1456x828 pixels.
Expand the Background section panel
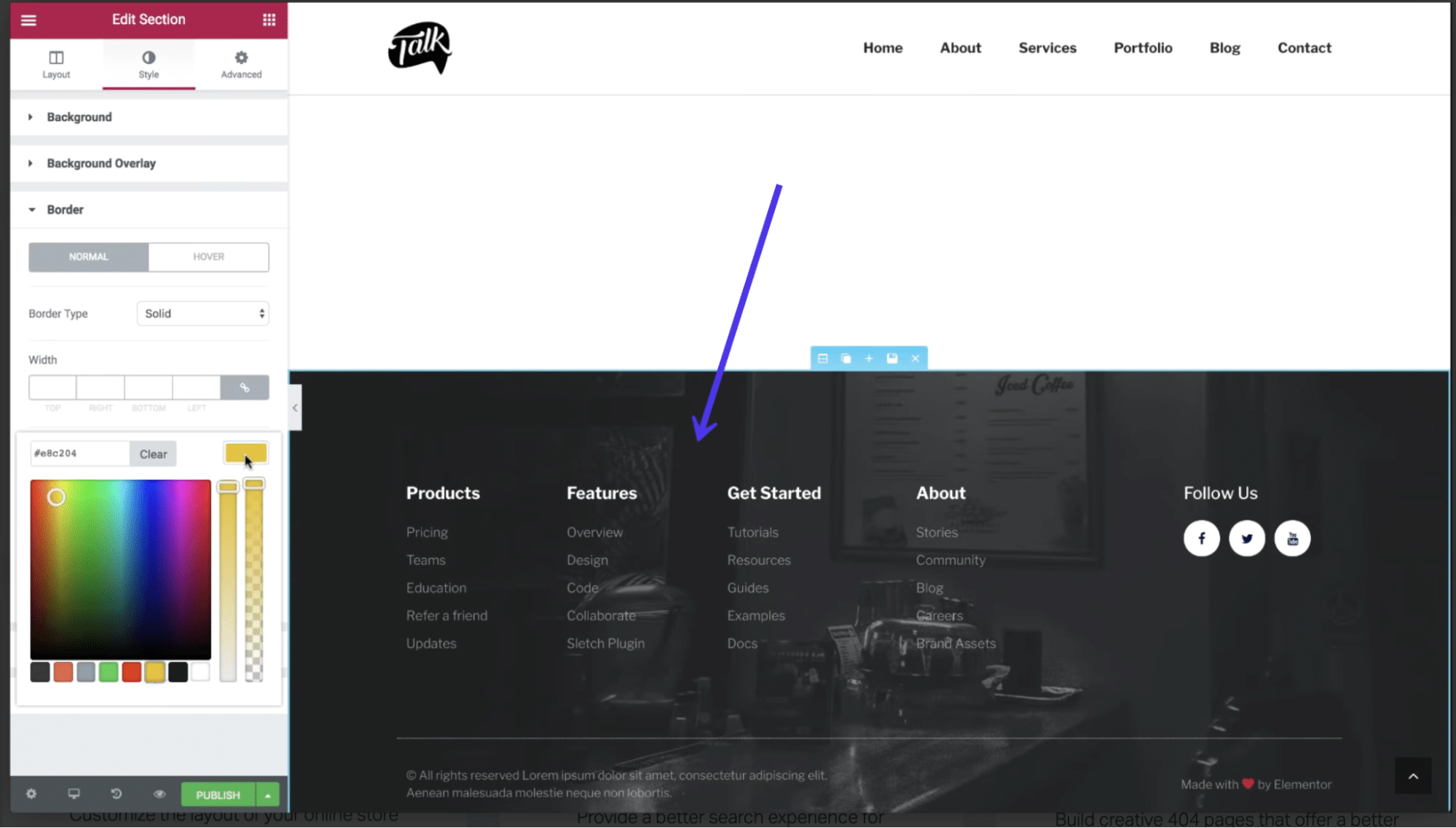79,117
